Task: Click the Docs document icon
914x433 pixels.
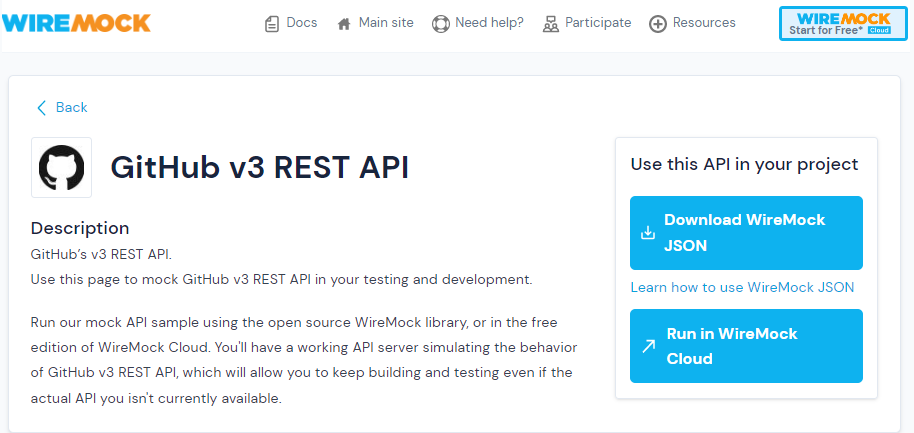Action: click(x=272, y=24)
